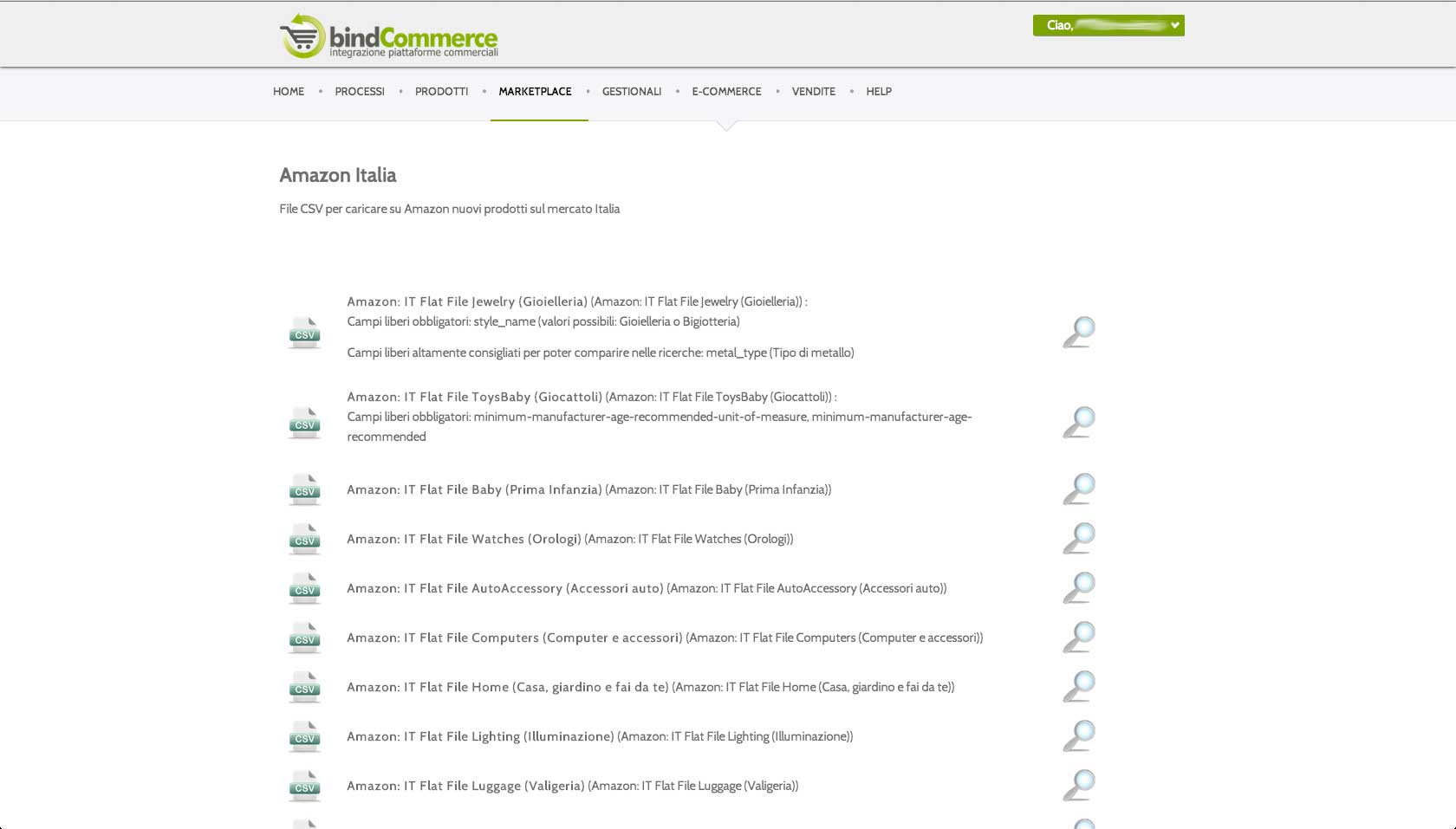Open the CSV icon for Computers row
This screenshot has height=829, width=1456.
(x=304, y=638)
